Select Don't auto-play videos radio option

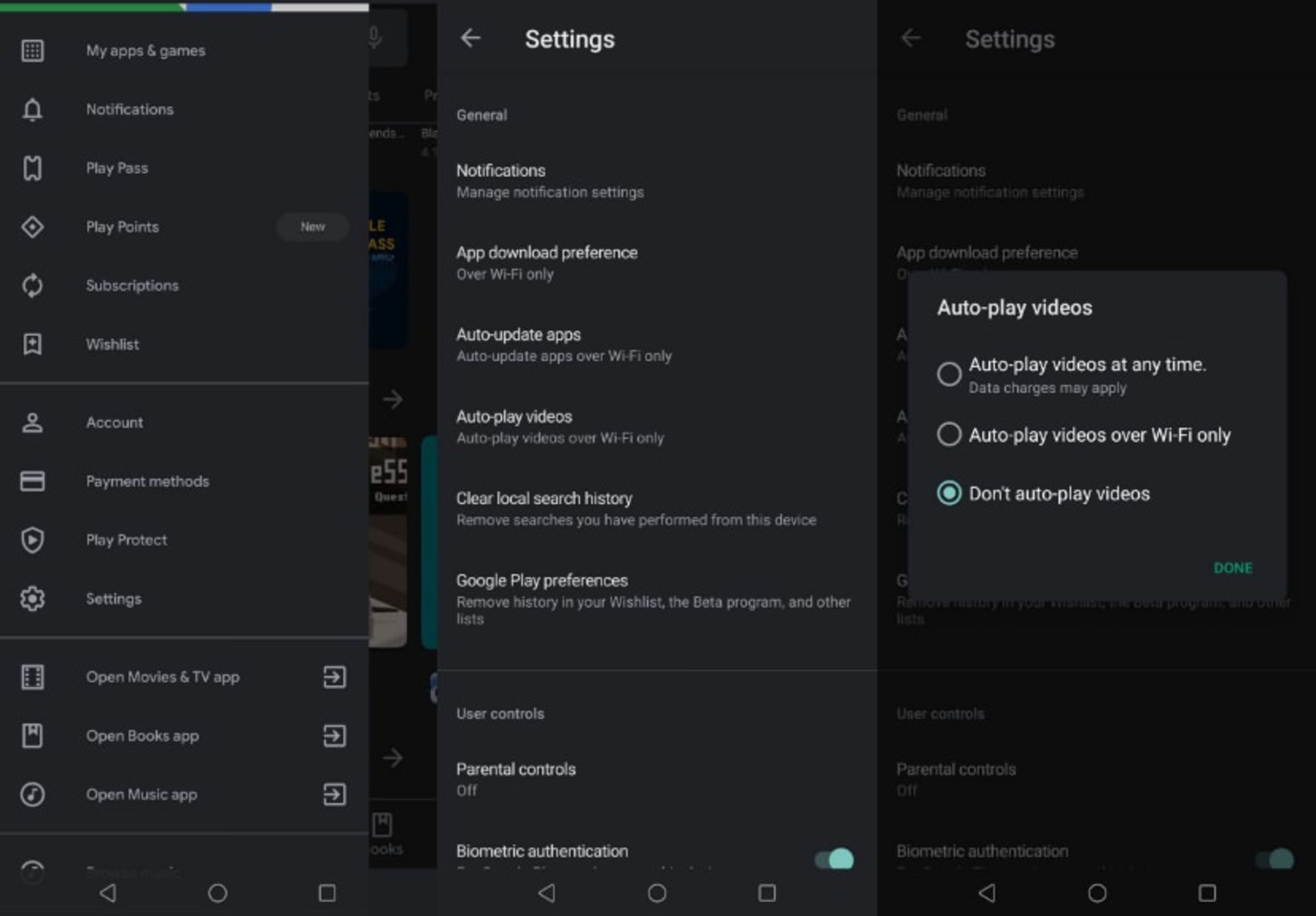click(x=949, y=493)
